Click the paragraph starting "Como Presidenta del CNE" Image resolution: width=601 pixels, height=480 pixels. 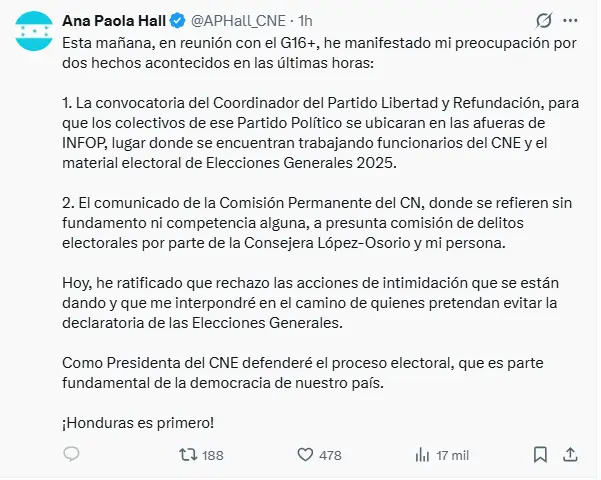point(300,371)
